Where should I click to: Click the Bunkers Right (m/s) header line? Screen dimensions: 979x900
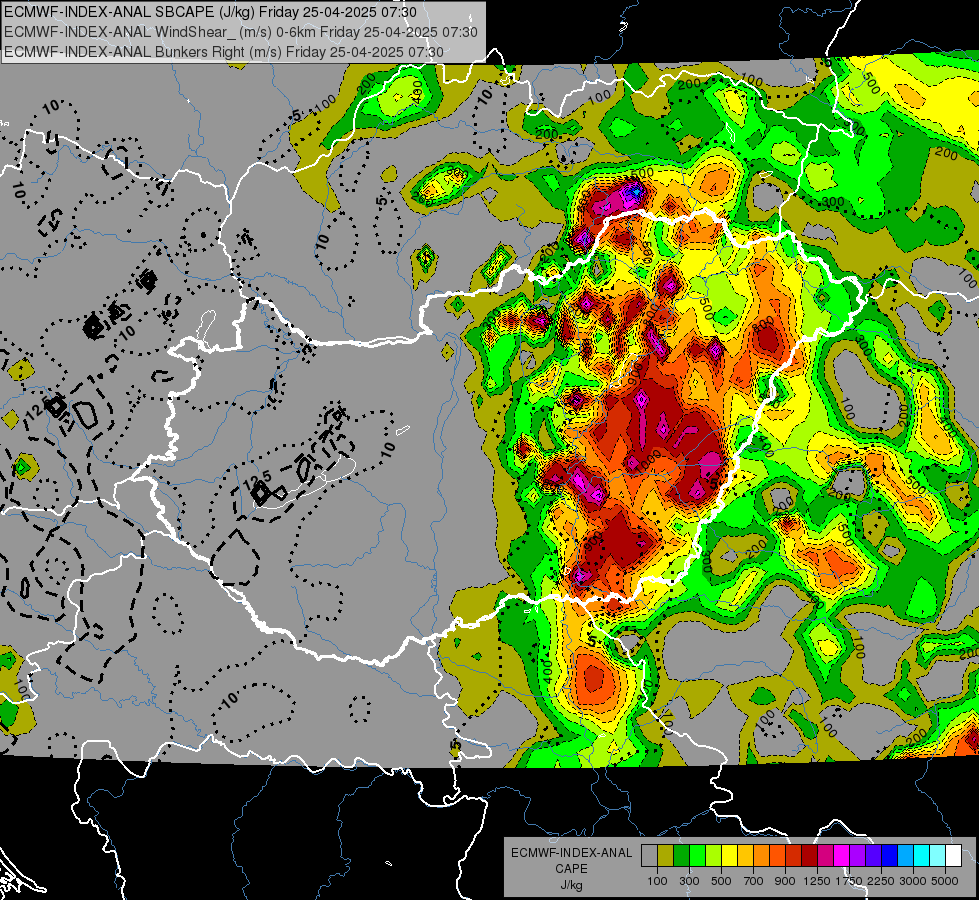point(224,52)
